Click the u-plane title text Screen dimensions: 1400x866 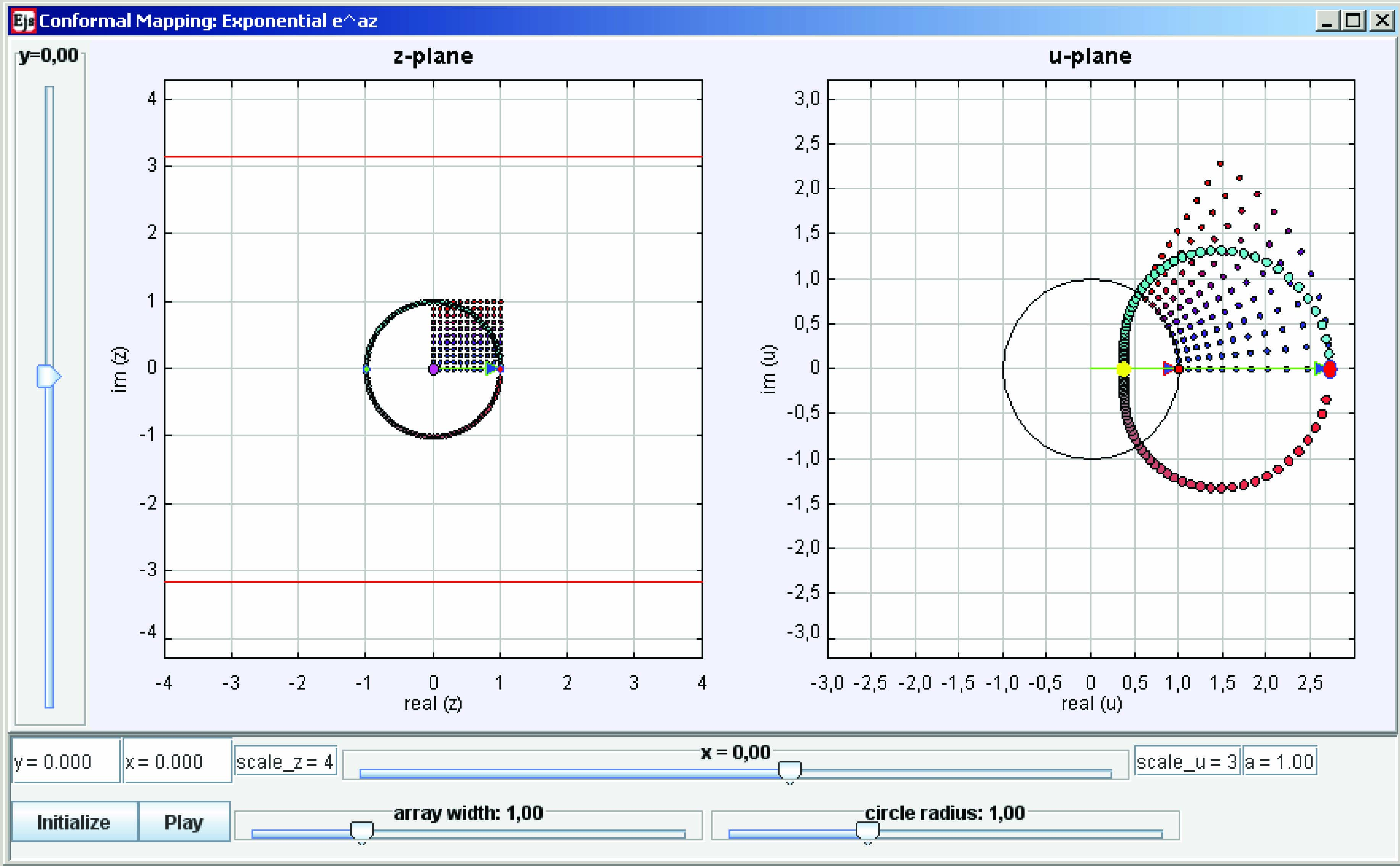tap(1090, 56)
